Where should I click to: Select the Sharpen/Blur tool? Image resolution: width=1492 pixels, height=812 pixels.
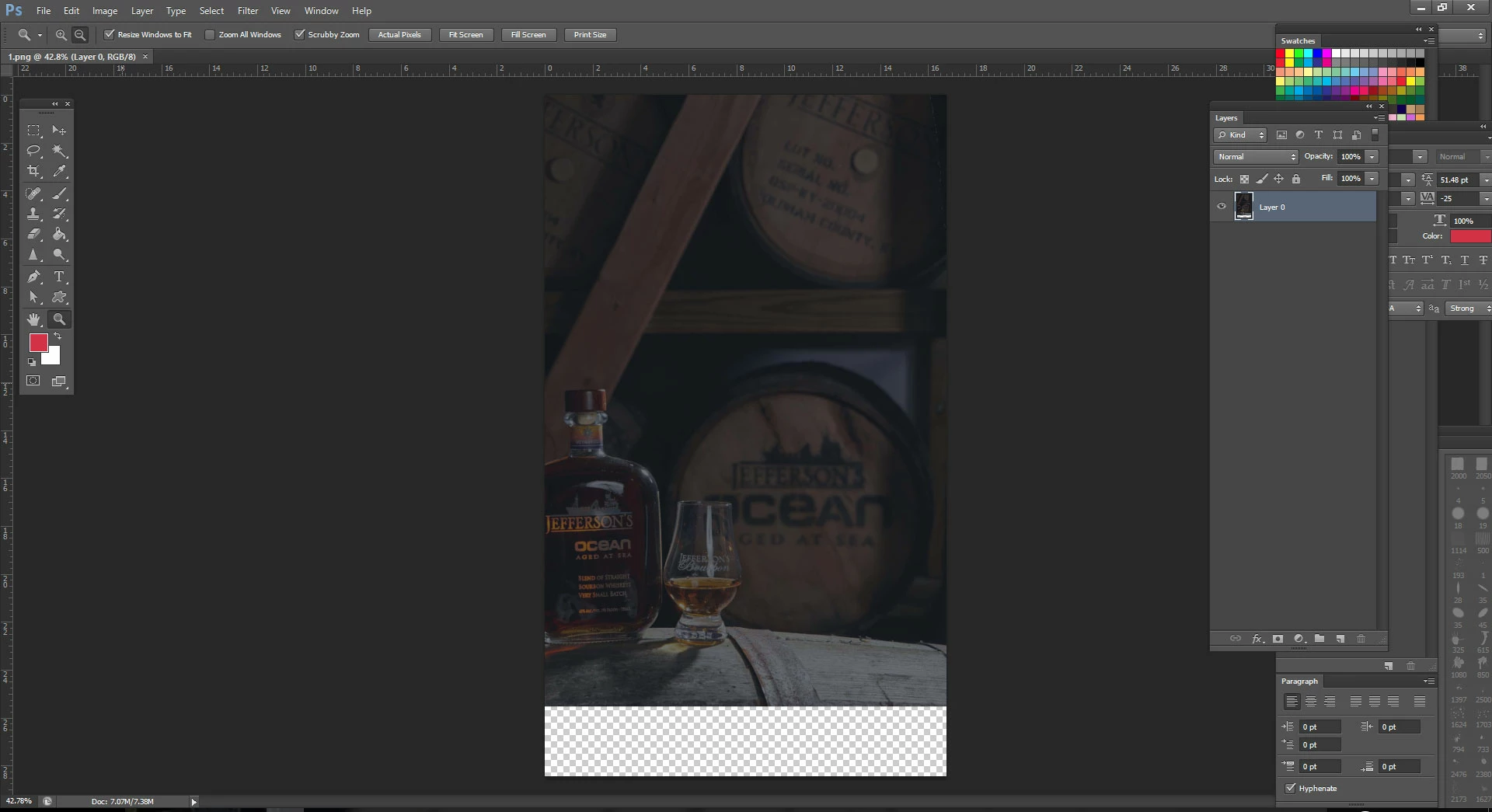click(x=33, y=255)
